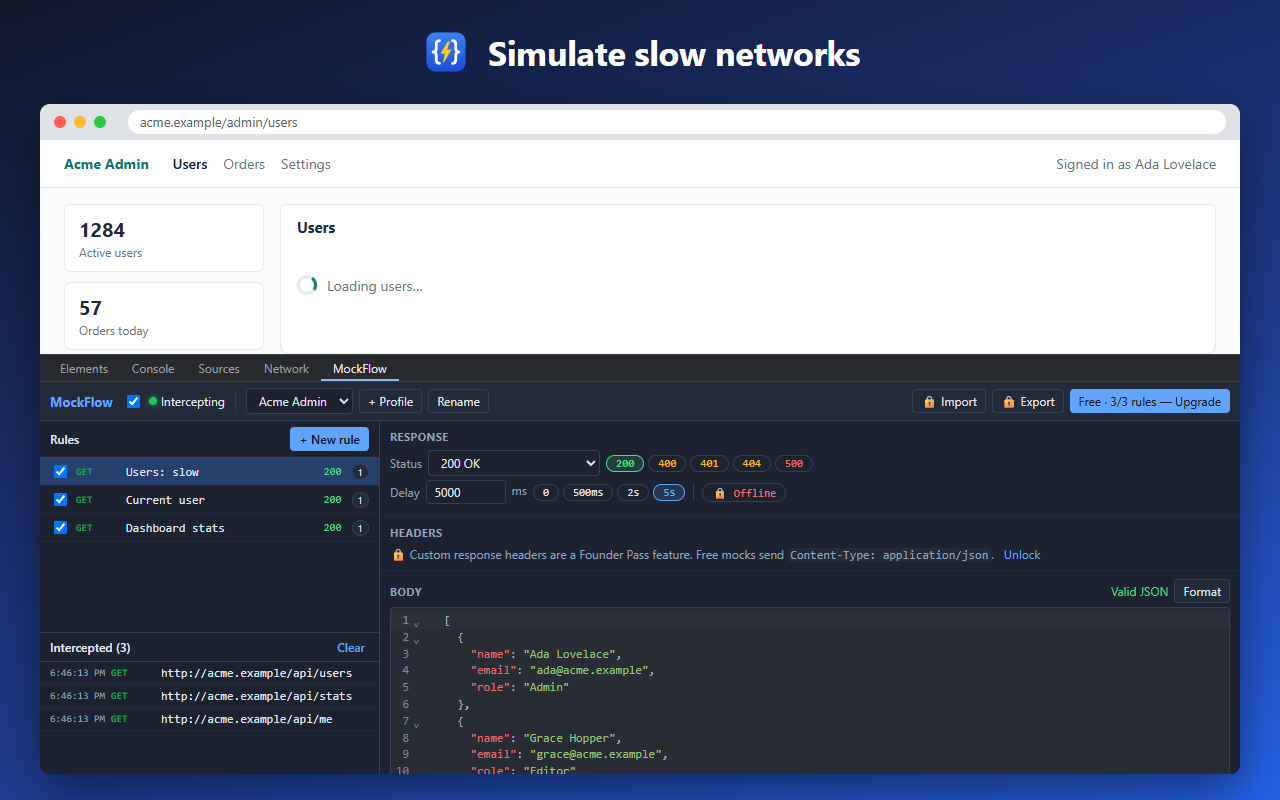Click the count badge on Dashboard stats rule
The width and height of the screenshot is (1280, 800).
pos(360,528)
